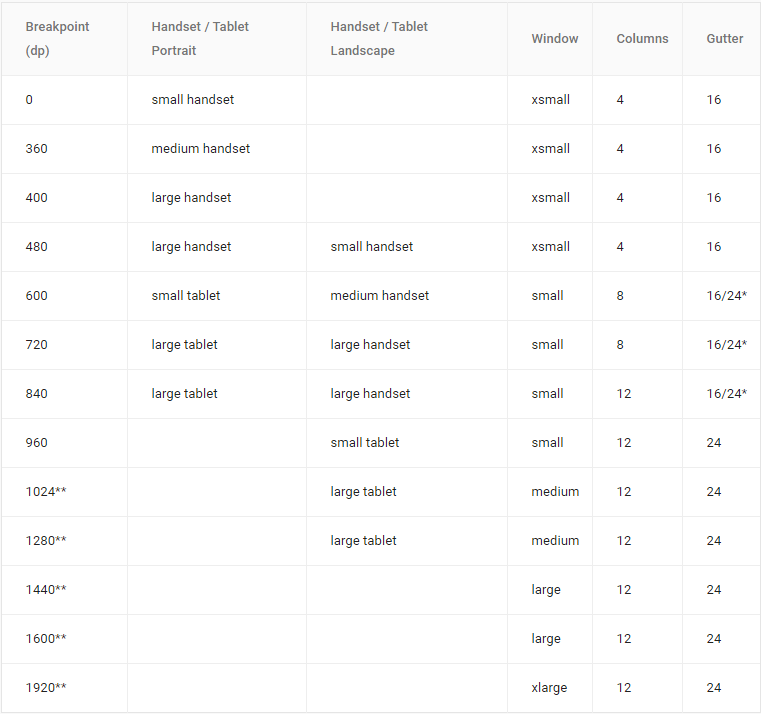Click the 600 breakpoint cell
Viewport: 761px width, 714px height.
pyautogui.click(x=37, y=296)
